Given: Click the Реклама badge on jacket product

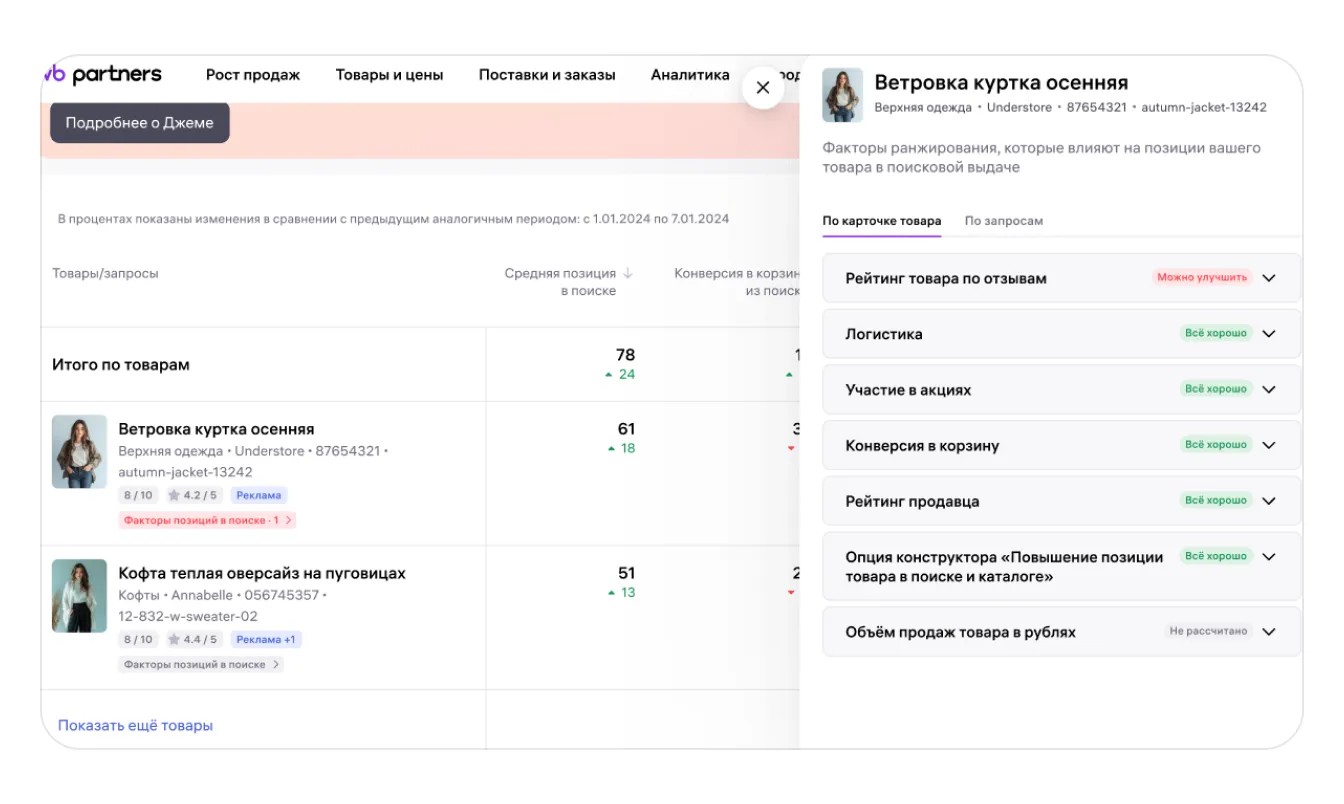Looking at the screenshot, I should (259, 495).
